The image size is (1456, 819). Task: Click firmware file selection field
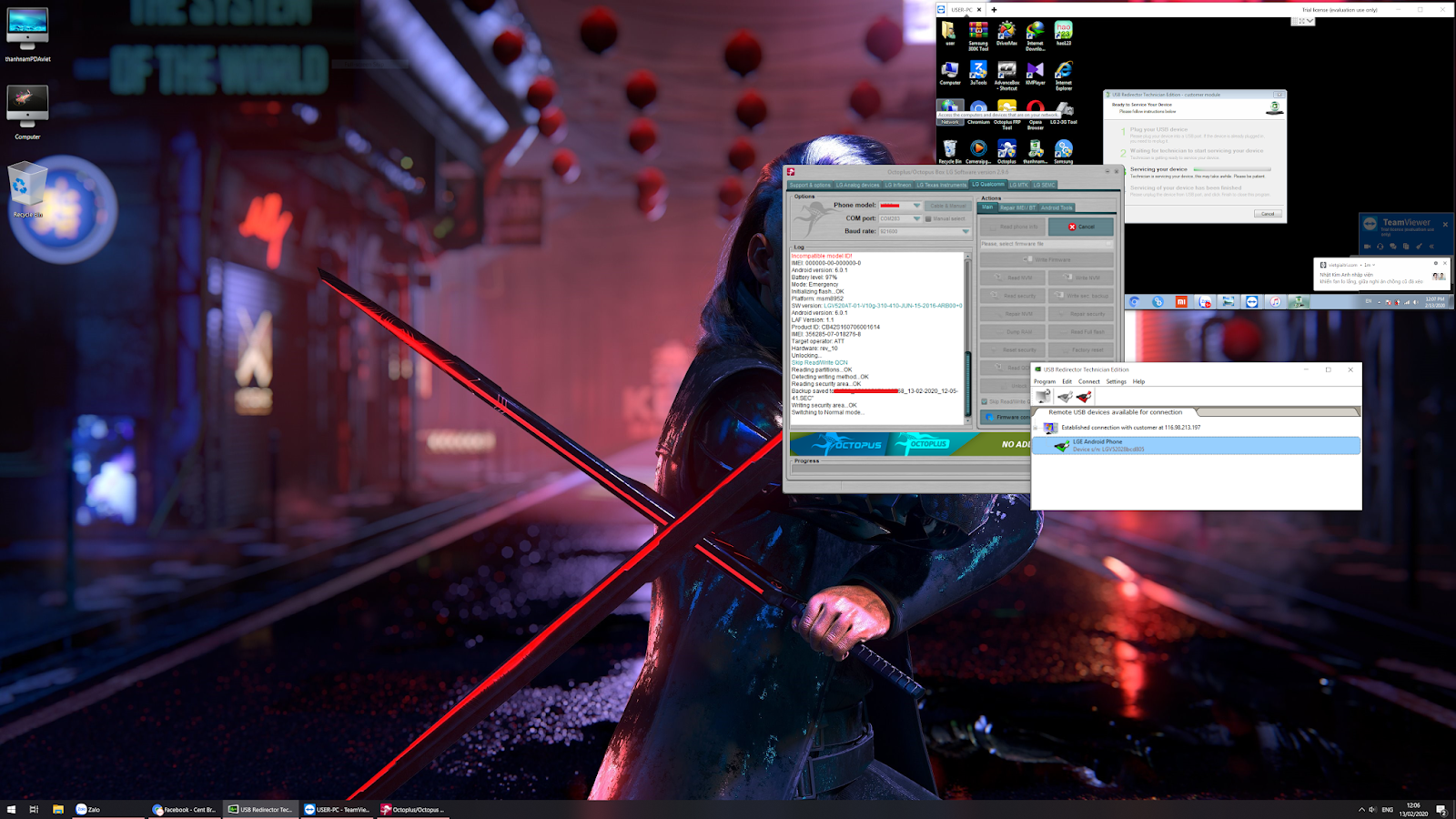point(1046,244)
